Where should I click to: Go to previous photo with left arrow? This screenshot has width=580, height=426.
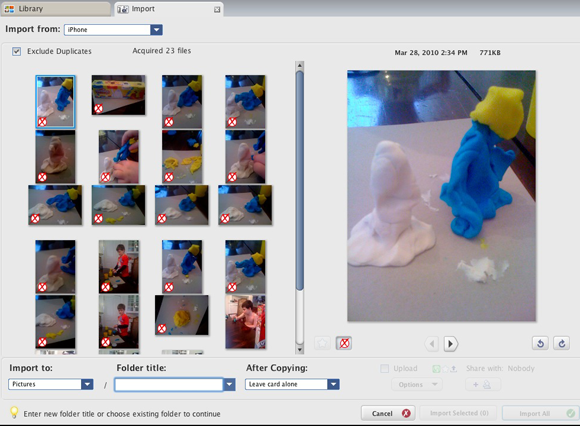click(x=432, y=344)
